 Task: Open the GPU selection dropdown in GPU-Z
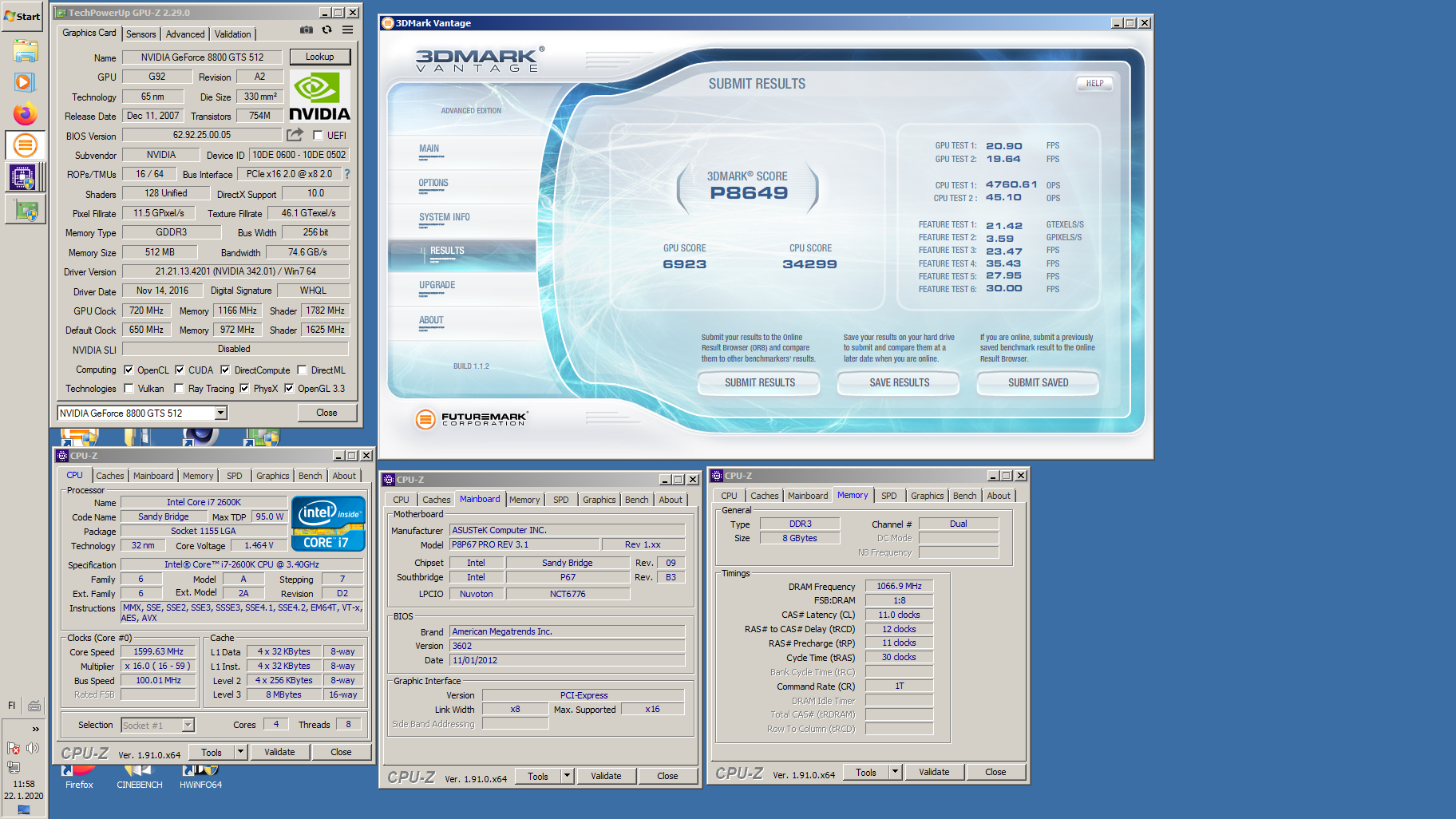pos(221,413)
